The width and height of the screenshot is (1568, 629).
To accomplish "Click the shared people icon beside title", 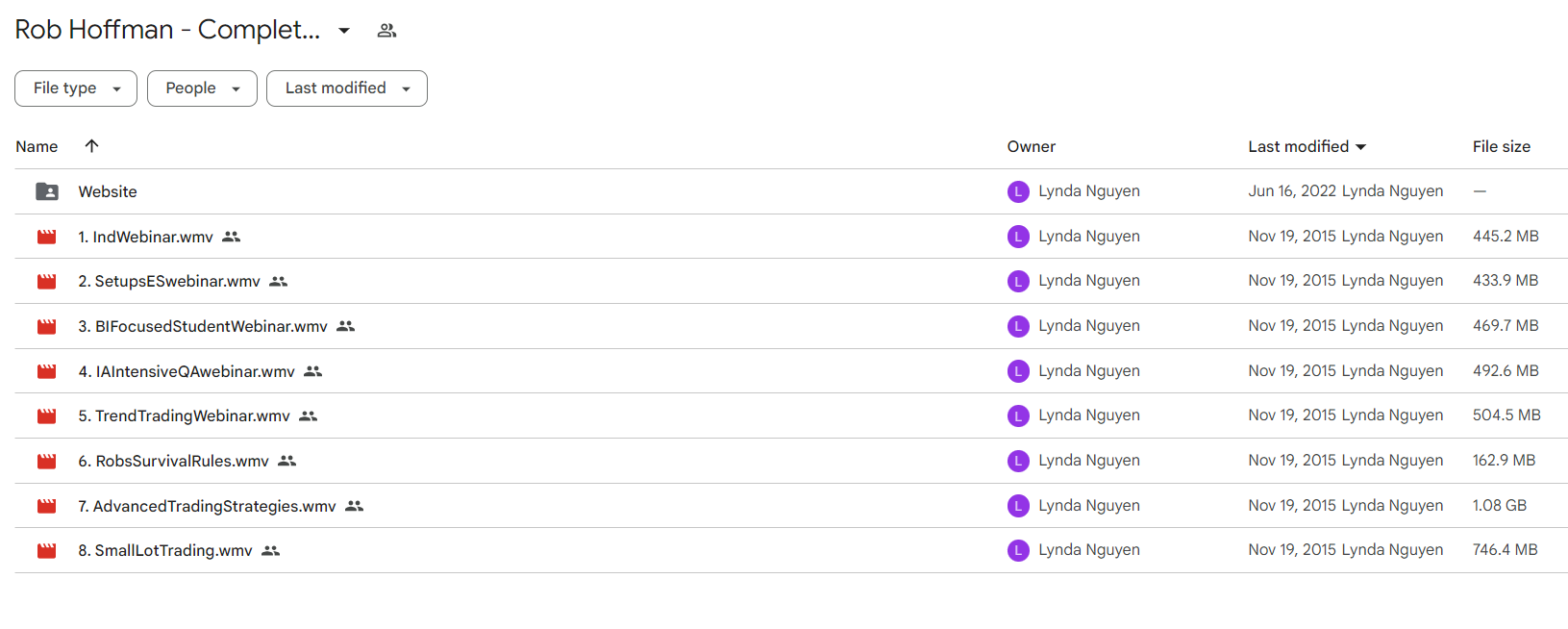I will pyautogui.click(x=386, y=31).
